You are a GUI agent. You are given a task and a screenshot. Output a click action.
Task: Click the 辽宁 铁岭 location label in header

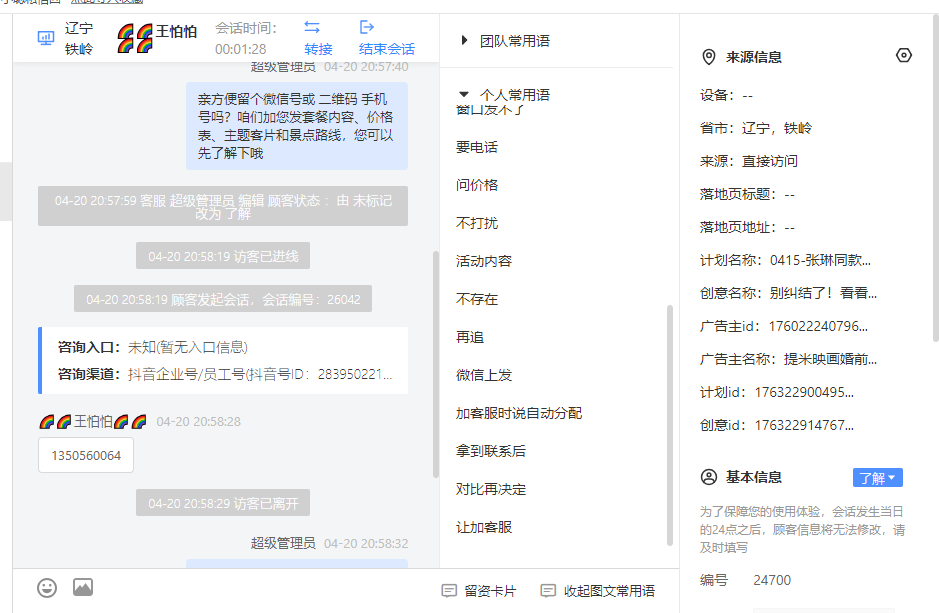click(x=79, y=38)
